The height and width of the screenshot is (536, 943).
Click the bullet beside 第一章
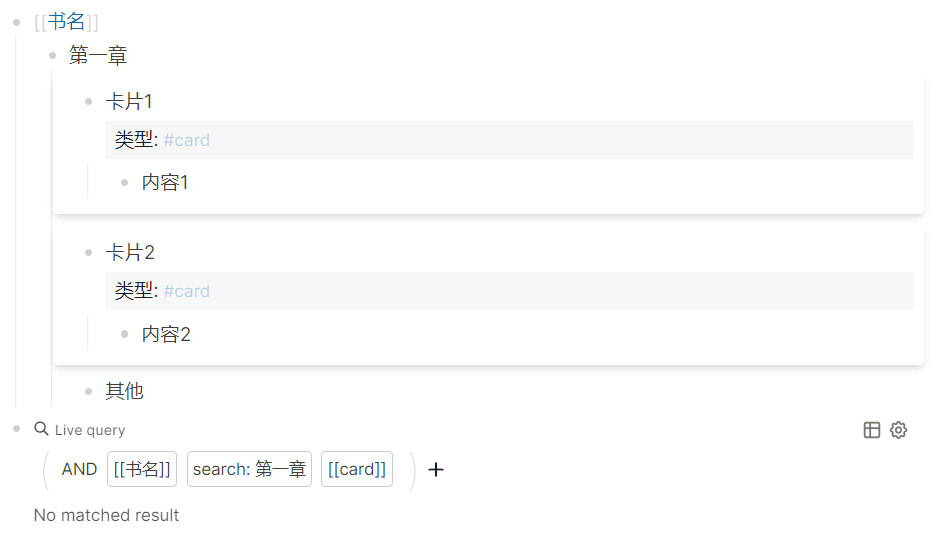[52, 55]
